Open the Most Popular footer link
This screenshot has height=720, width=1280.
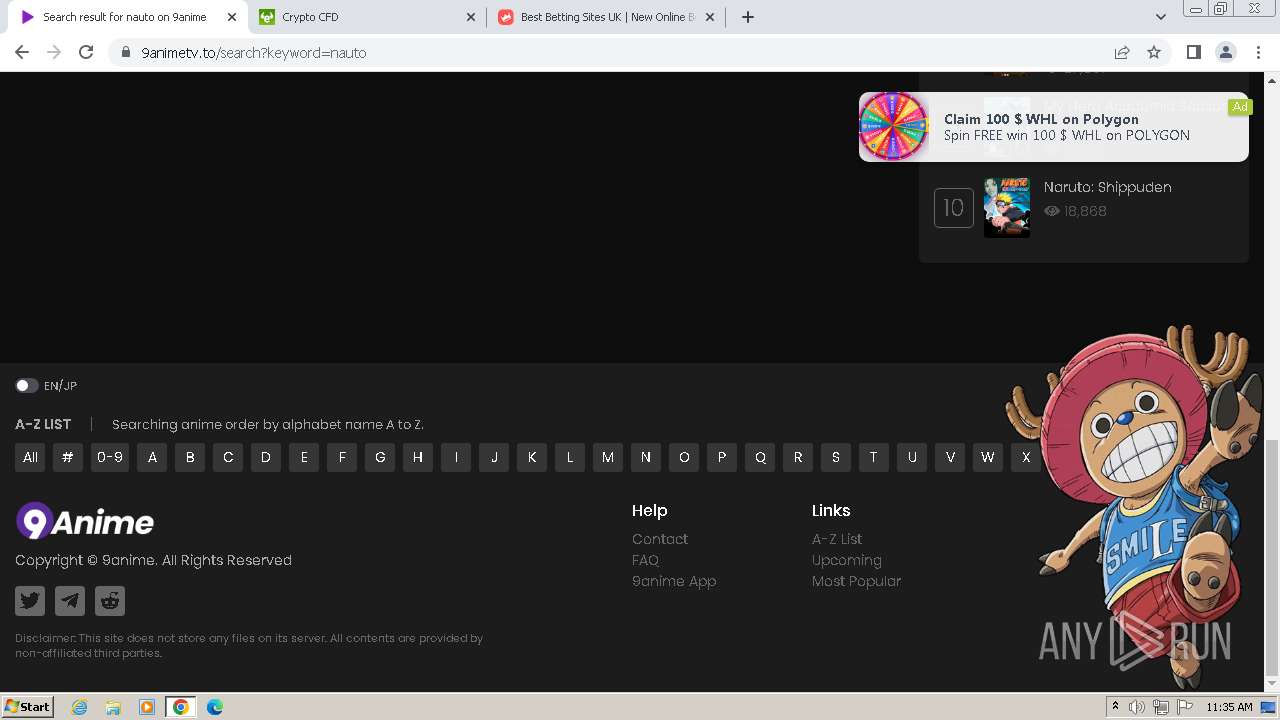pos(857,581)
